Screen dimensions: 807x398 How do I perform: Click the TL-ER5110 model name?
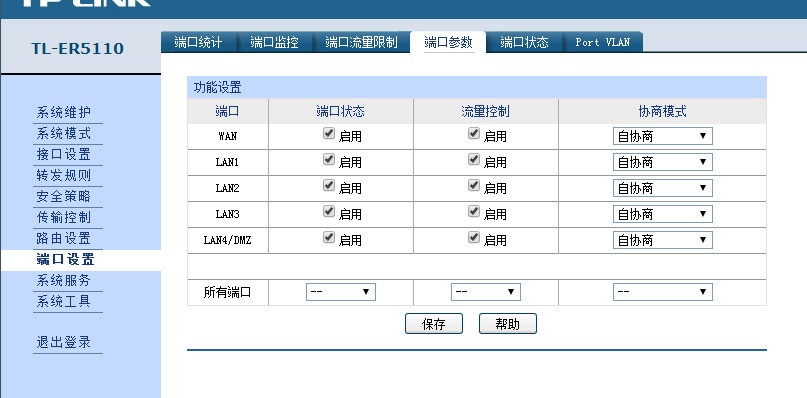[78, 49]
